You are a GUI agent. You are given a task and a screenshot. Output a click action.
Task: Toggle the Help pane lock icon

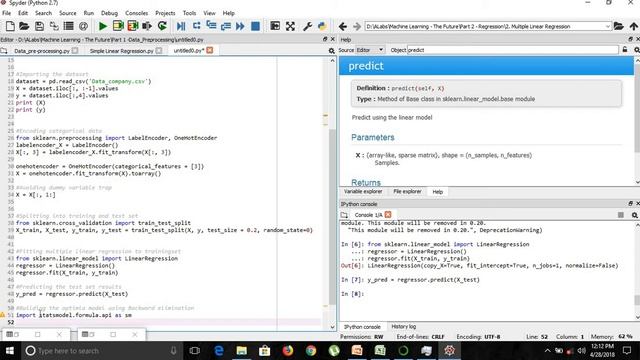[x=625, y=50]
